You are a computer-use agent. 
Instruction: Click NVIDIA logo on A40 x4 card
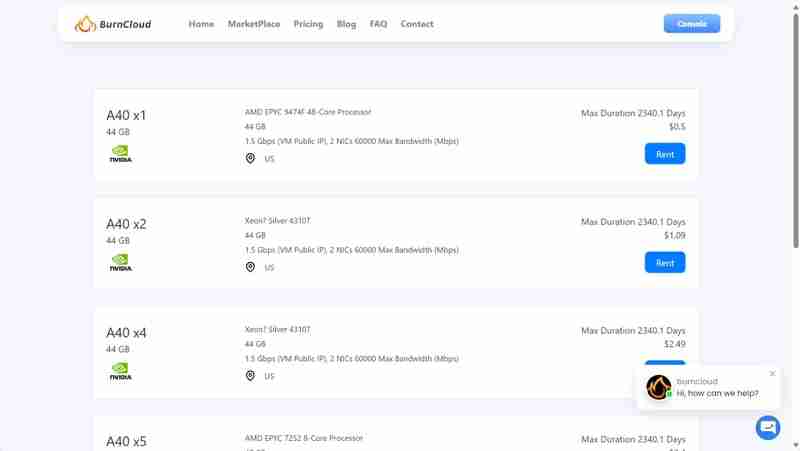pyautogui.click(x=120, y=371)
